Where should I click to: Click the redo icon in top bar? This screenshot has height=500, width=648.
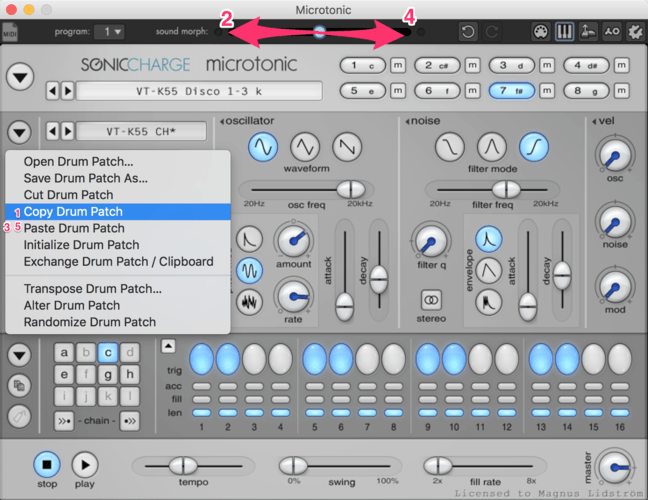[492, 31]
